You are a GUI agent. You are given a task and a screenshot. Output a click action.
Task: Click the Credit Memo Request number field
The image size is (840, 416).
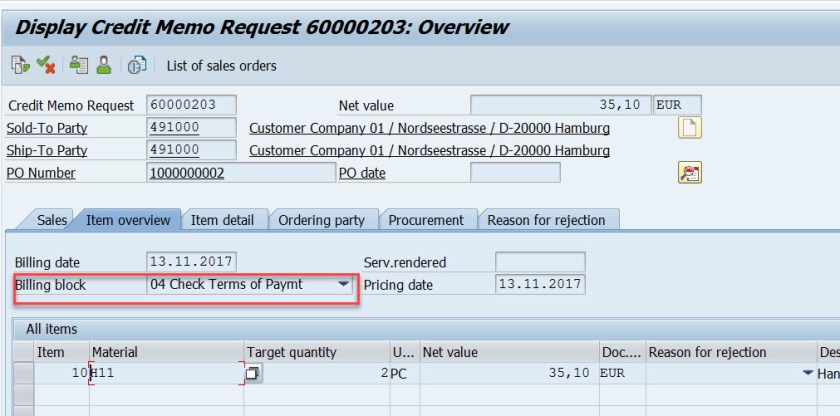pyautogui.click(x=191, y=105)
